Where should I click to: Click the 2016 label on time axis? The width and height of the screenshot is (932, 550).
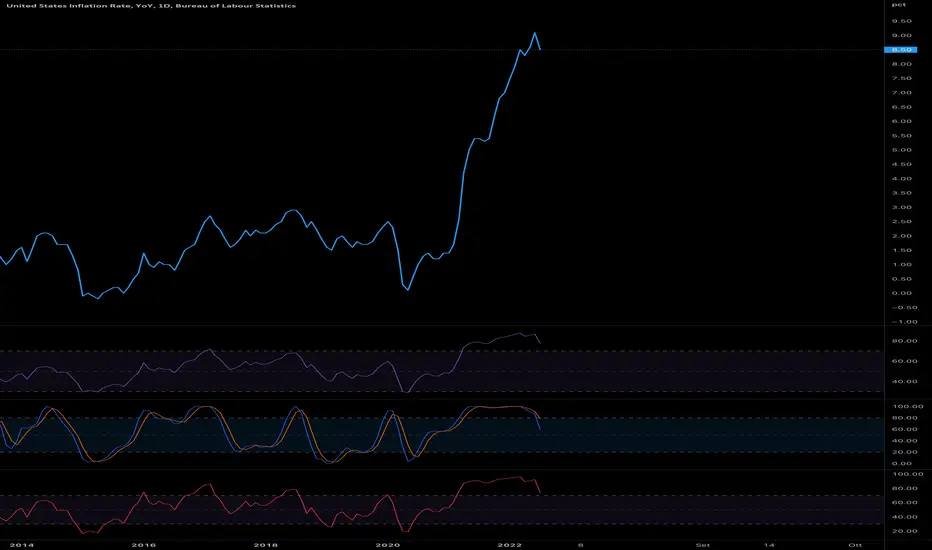point(143,545)
